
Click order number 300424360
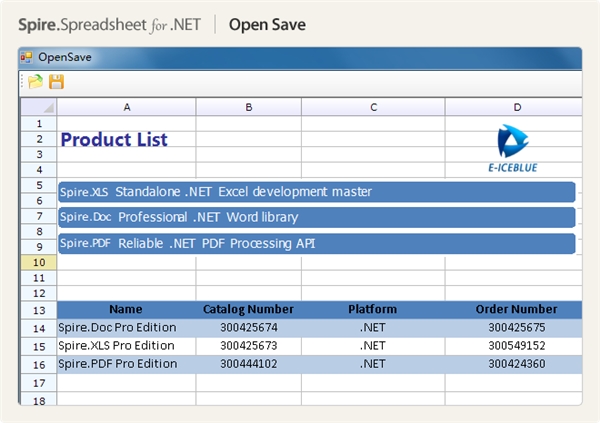tap(514, 364)
